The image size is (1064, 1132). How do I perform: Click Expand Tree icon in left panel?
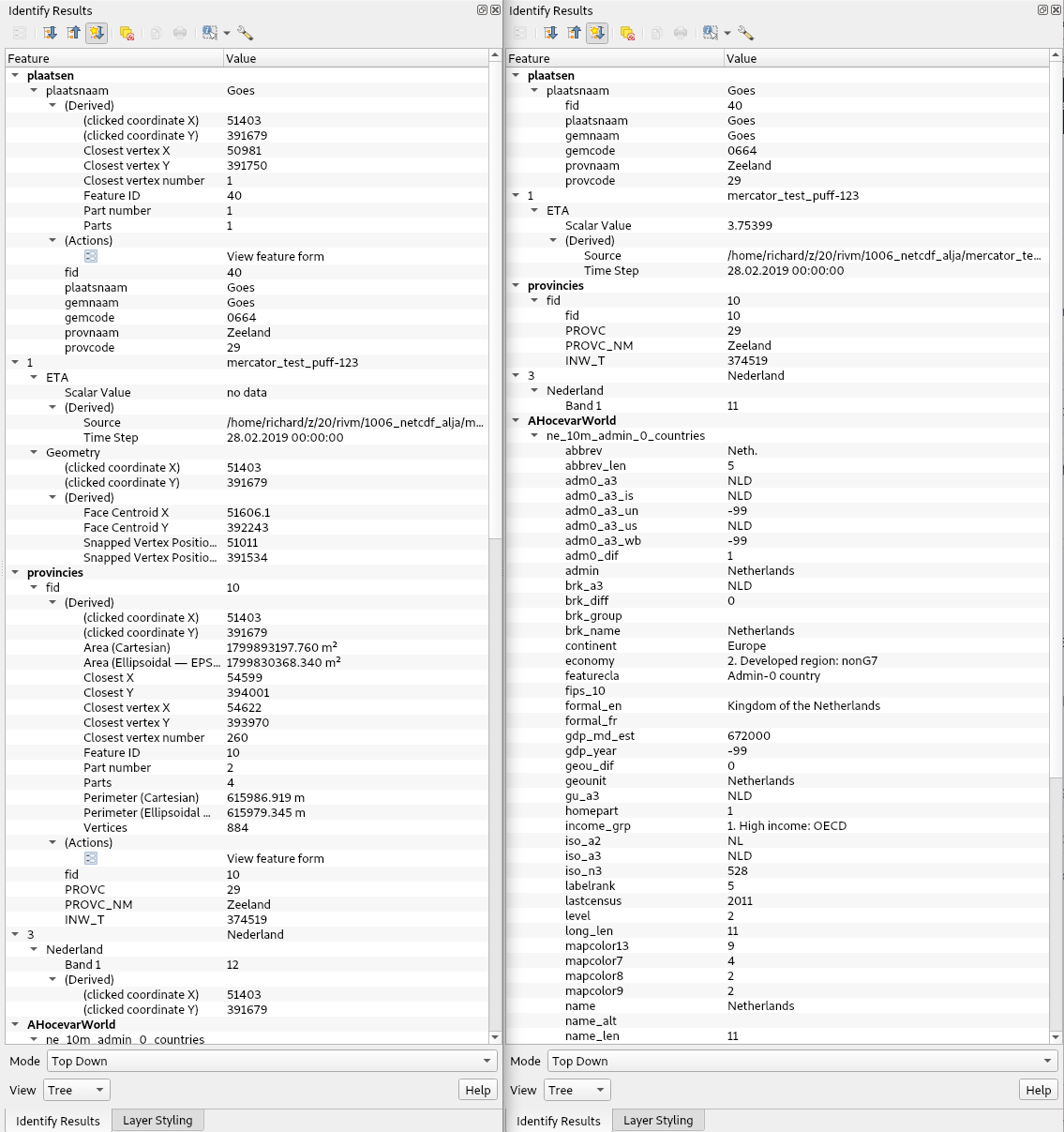click(50, 33)
